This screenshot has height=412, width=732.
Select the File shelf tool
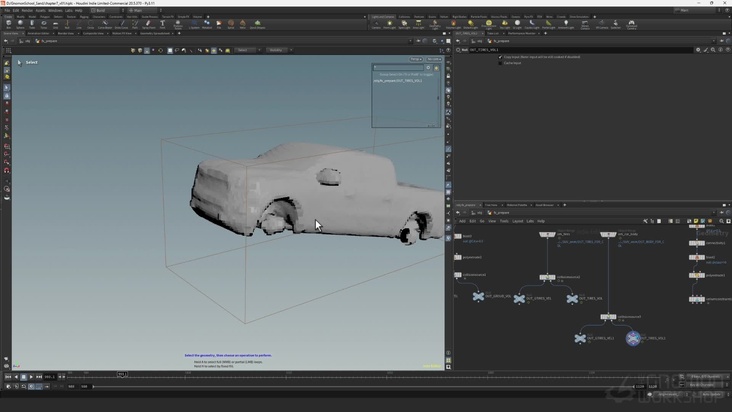(218, 24)
